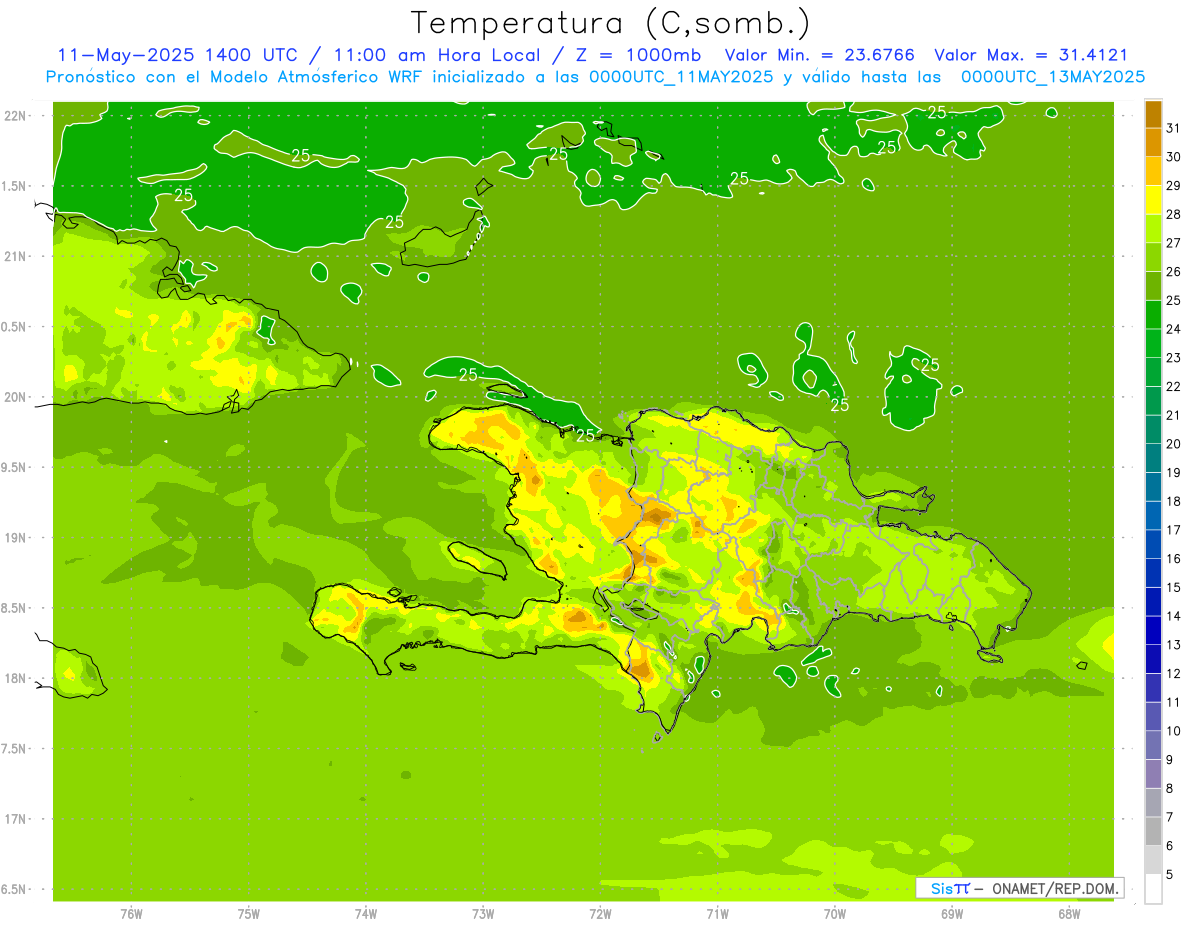
Task: Click the "16" label on the color scale
Action: coord(1174,559)
